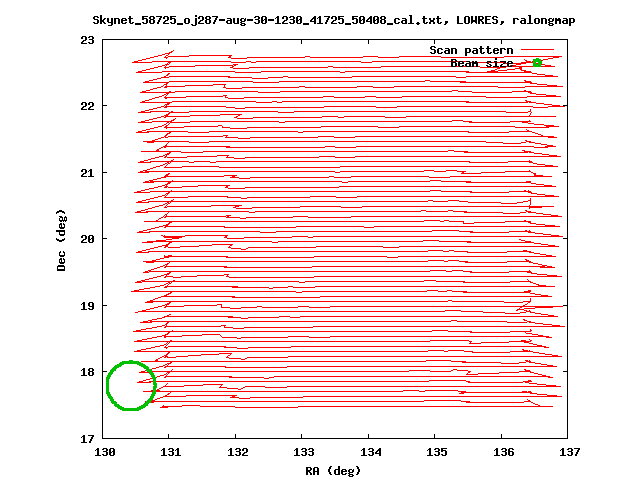This screenshot has height=480, width=640.
Task: Click the 'RA (deg)' horizontal axis label
Action: (x=333, y=471)
